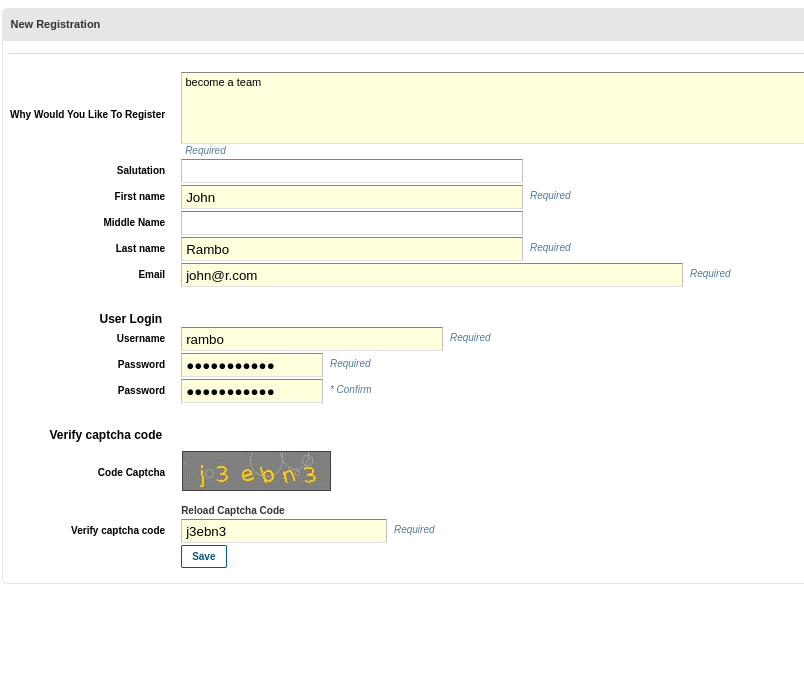Select the First name field containing John

pyautogui.click(x=352, y=197)
